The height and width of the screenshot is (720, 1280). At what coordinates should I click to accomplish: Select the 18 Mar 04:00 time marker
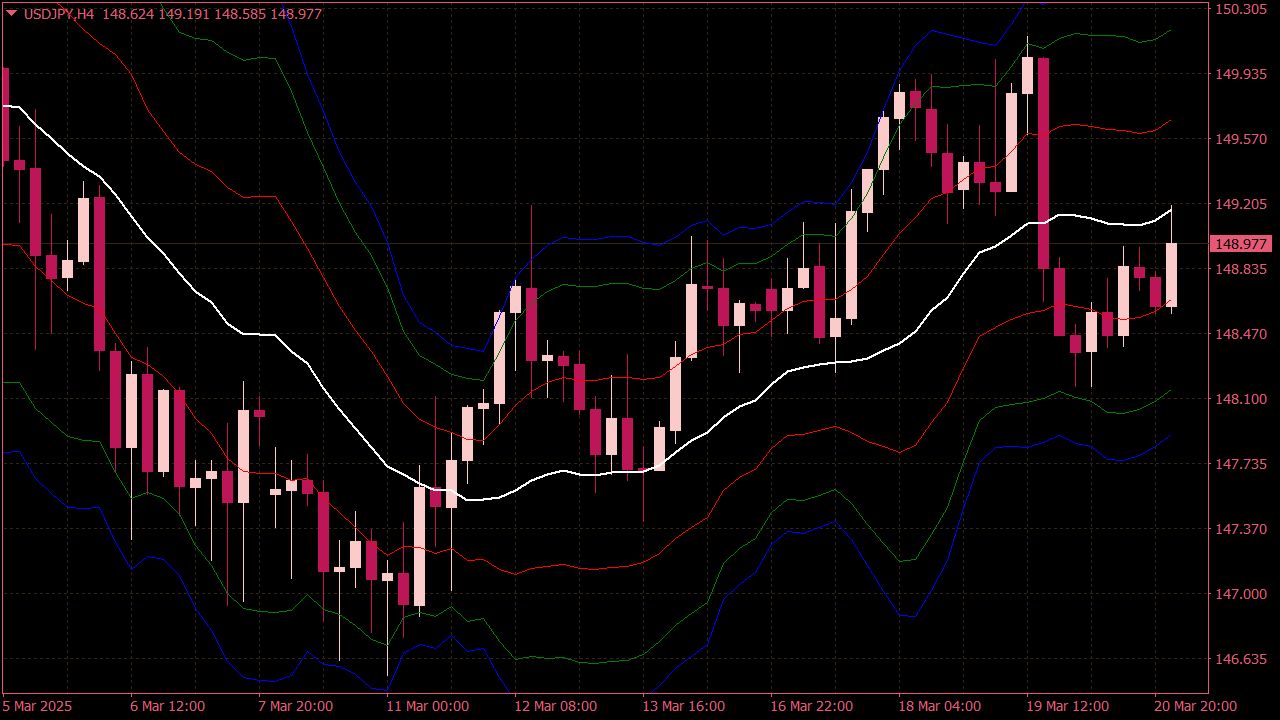(x=939, y=706)
